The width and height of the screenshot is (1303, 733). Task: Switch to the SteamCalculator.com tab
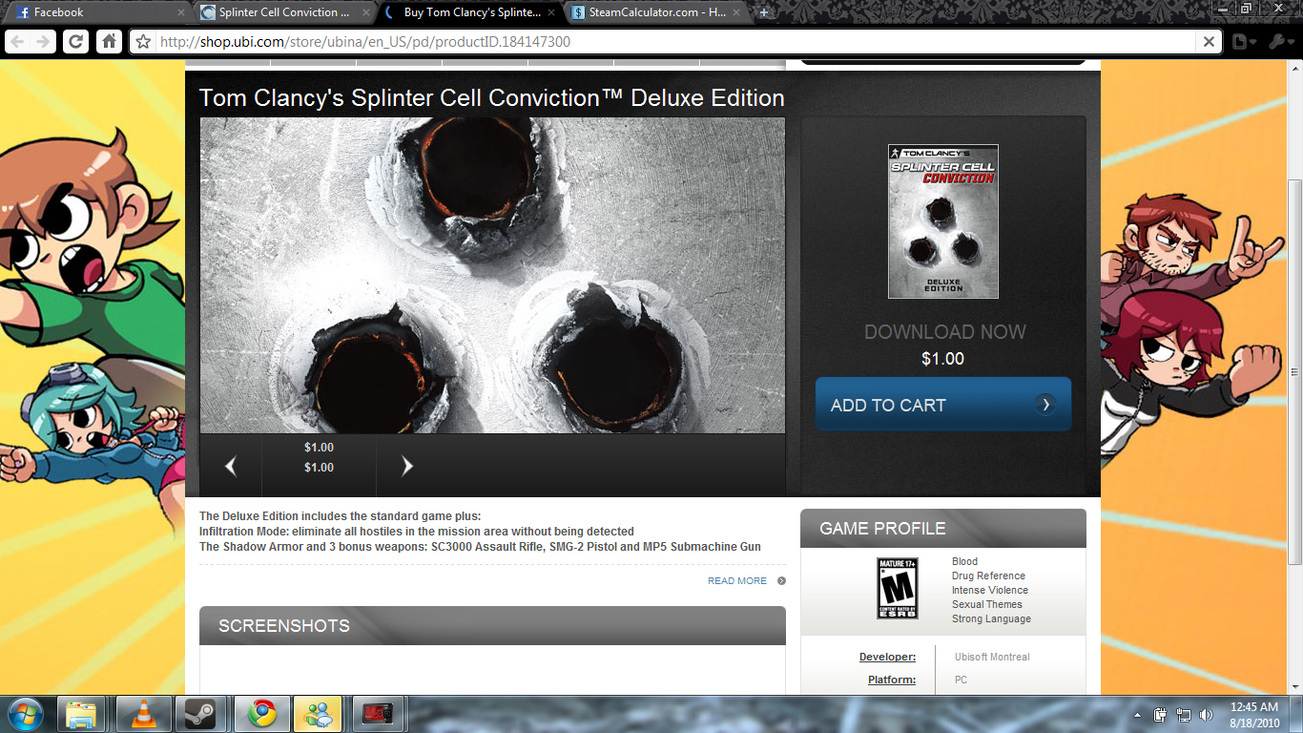tap(656, 13)
